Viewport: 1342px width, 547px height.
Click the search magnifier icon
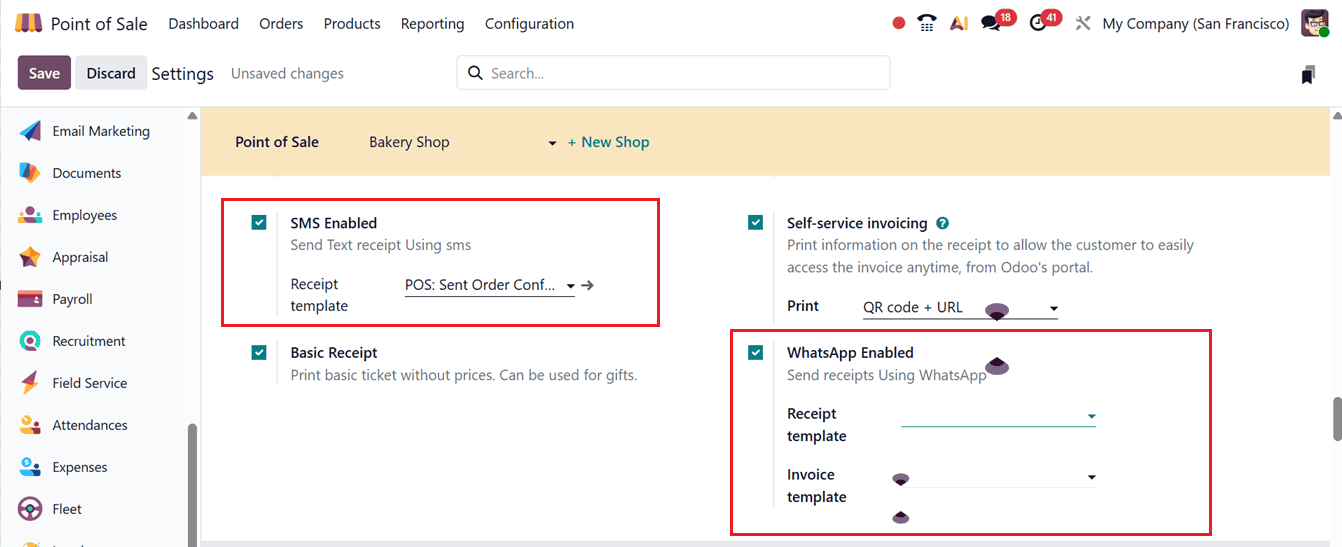coord(475,73)
